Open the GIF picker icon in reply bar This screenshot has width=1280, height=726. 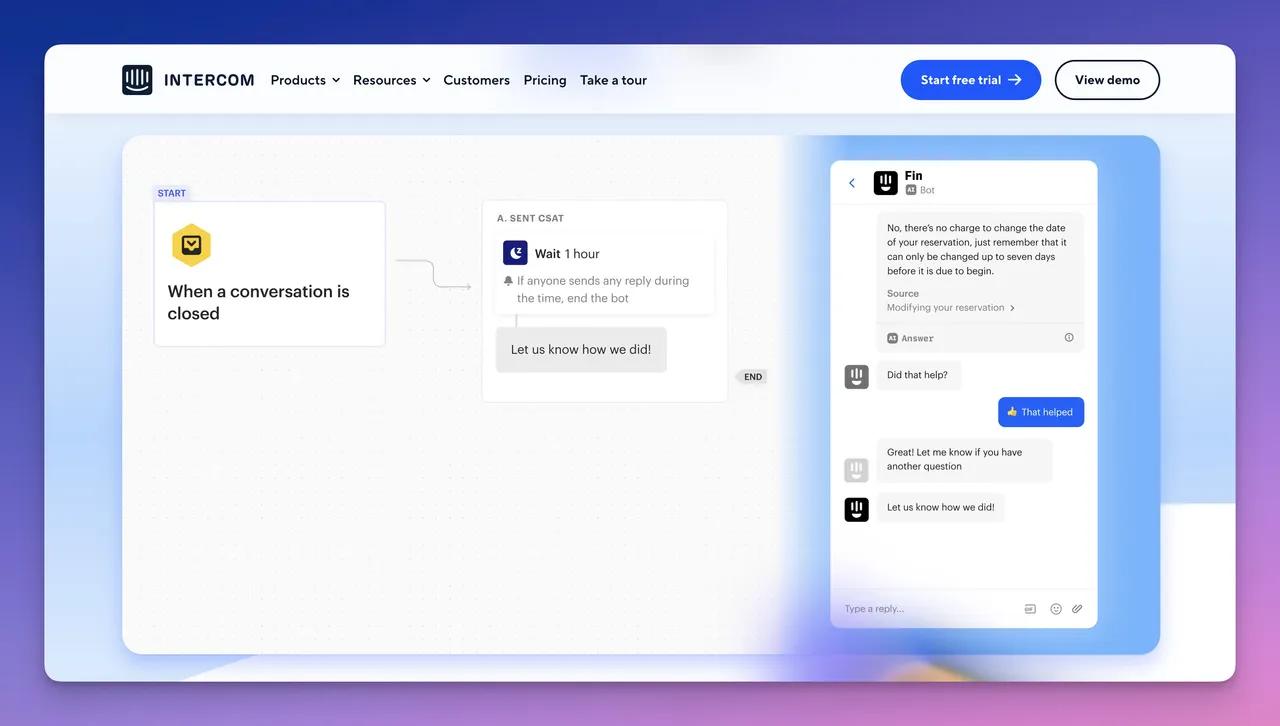tap(1030, 609)
